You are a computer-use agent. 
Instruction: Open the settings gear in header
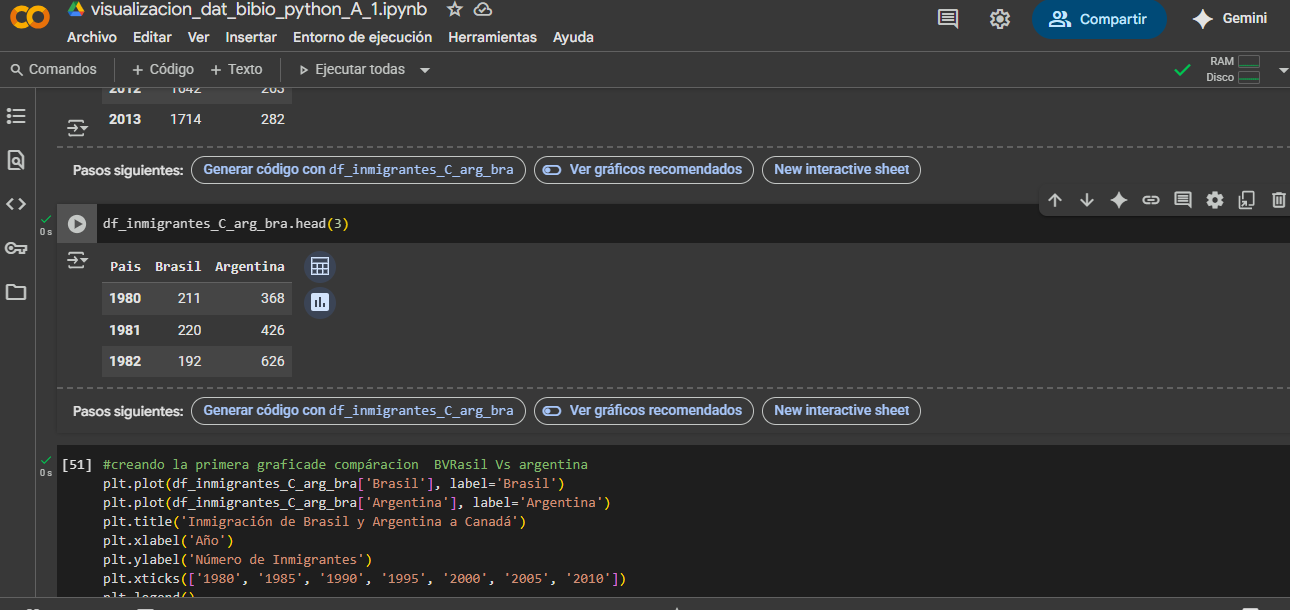(x=999, y=19)
